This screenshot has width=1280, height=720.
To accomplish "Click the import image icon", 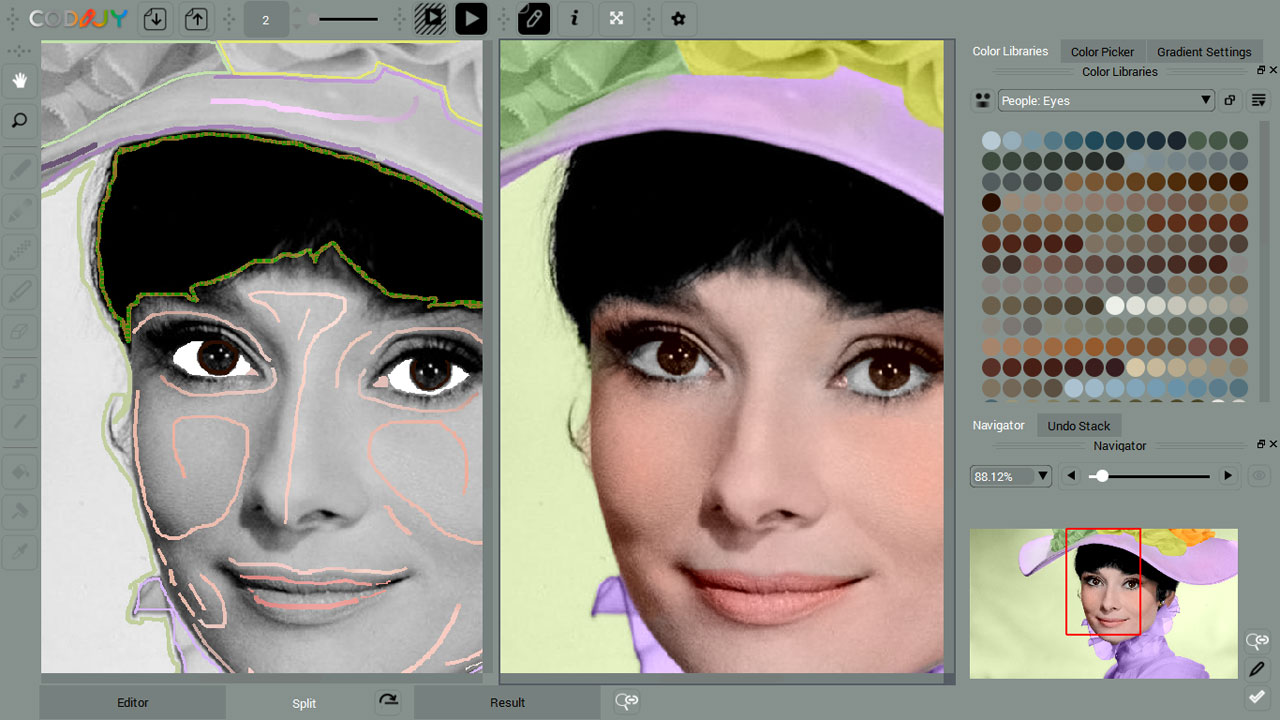I will coord(154,18).
